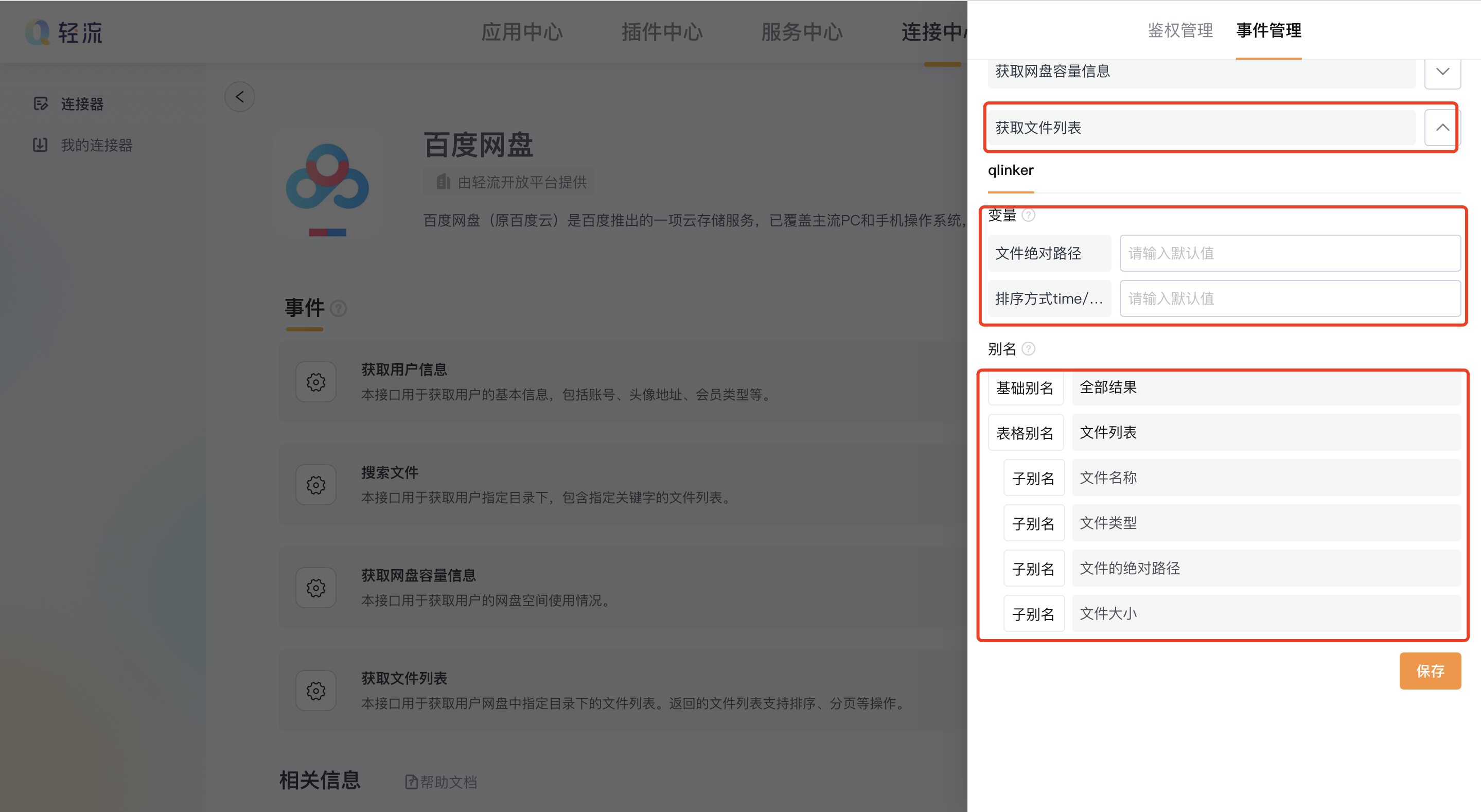This screenshot has width=1481, height=812.
Task: Select the 事件管理 tab
Action: pyautogui.click(x=1269, y=30)
